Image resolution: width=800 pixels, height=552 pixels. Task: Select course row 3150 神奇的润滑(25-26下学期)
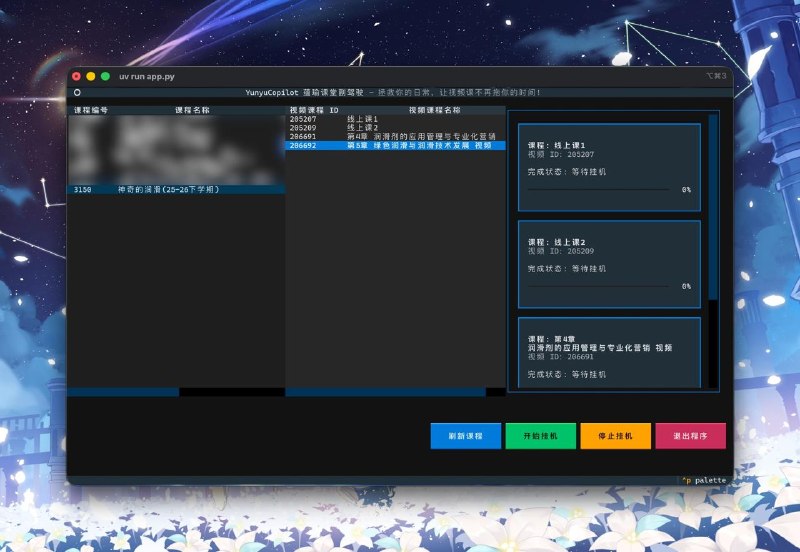click(176, 189)
